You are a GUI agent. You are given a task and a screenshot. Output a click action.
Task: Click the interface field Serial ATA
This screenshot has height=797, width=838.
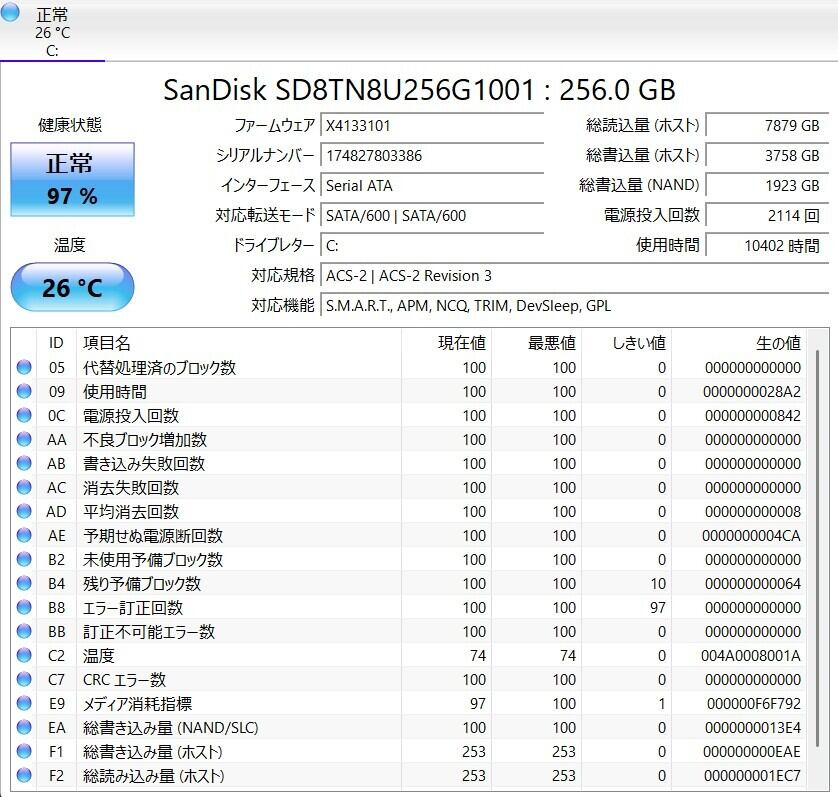coord(432,185)
